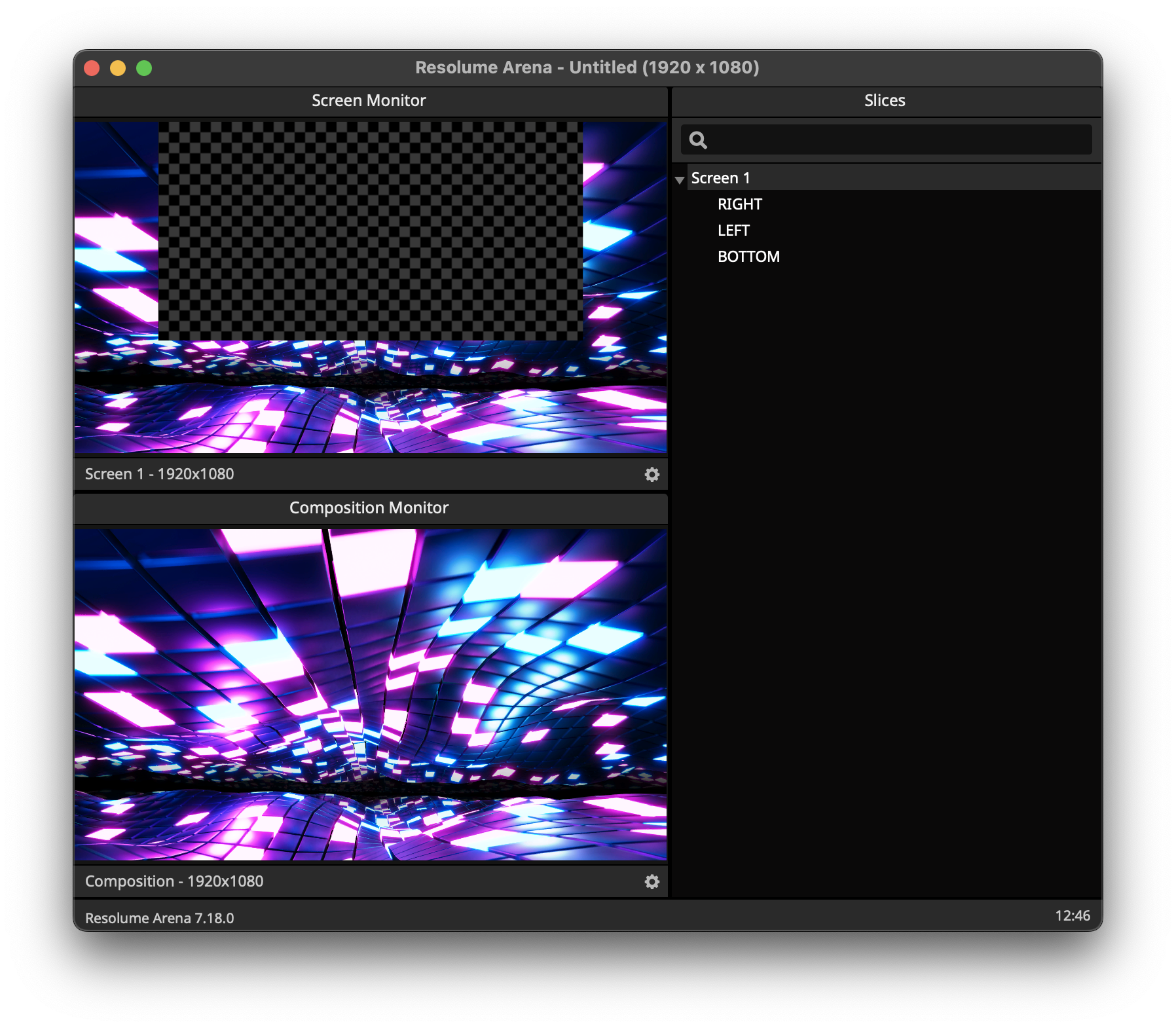Open Composition monitor settings gear
The image size is (1176, 1028).
tap(652, 882)
